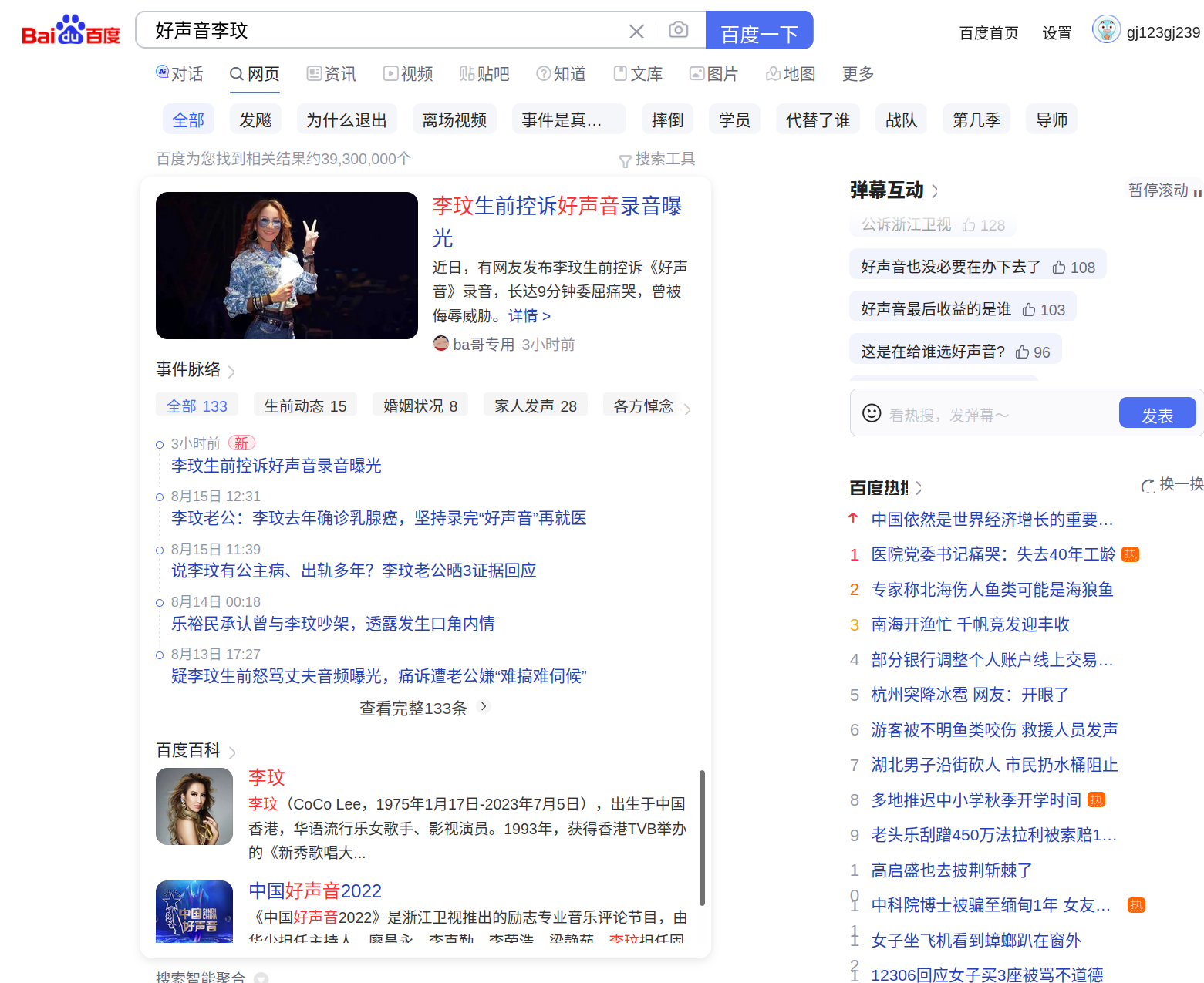1204x983 pixels.
Task: Open image search via the camera icon
Action: click(x=679, y=30)
